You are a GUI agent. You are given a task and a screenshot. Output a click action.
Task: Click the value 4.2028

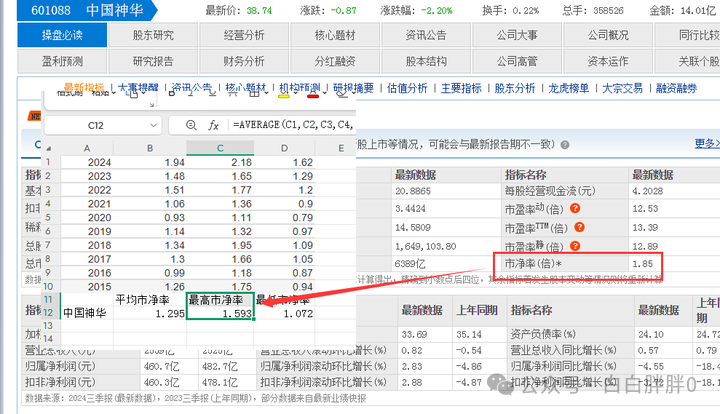coord(647,191)
